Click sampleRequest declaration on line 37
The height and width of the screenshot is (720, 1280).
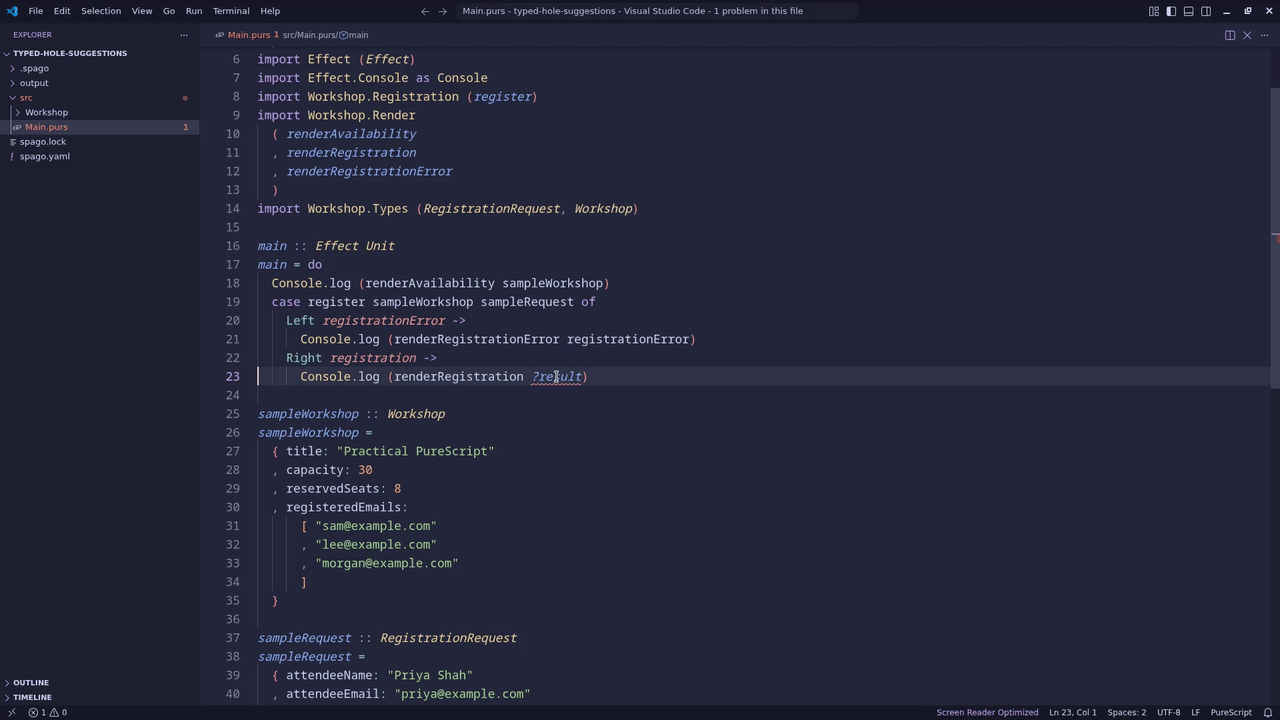305,638
